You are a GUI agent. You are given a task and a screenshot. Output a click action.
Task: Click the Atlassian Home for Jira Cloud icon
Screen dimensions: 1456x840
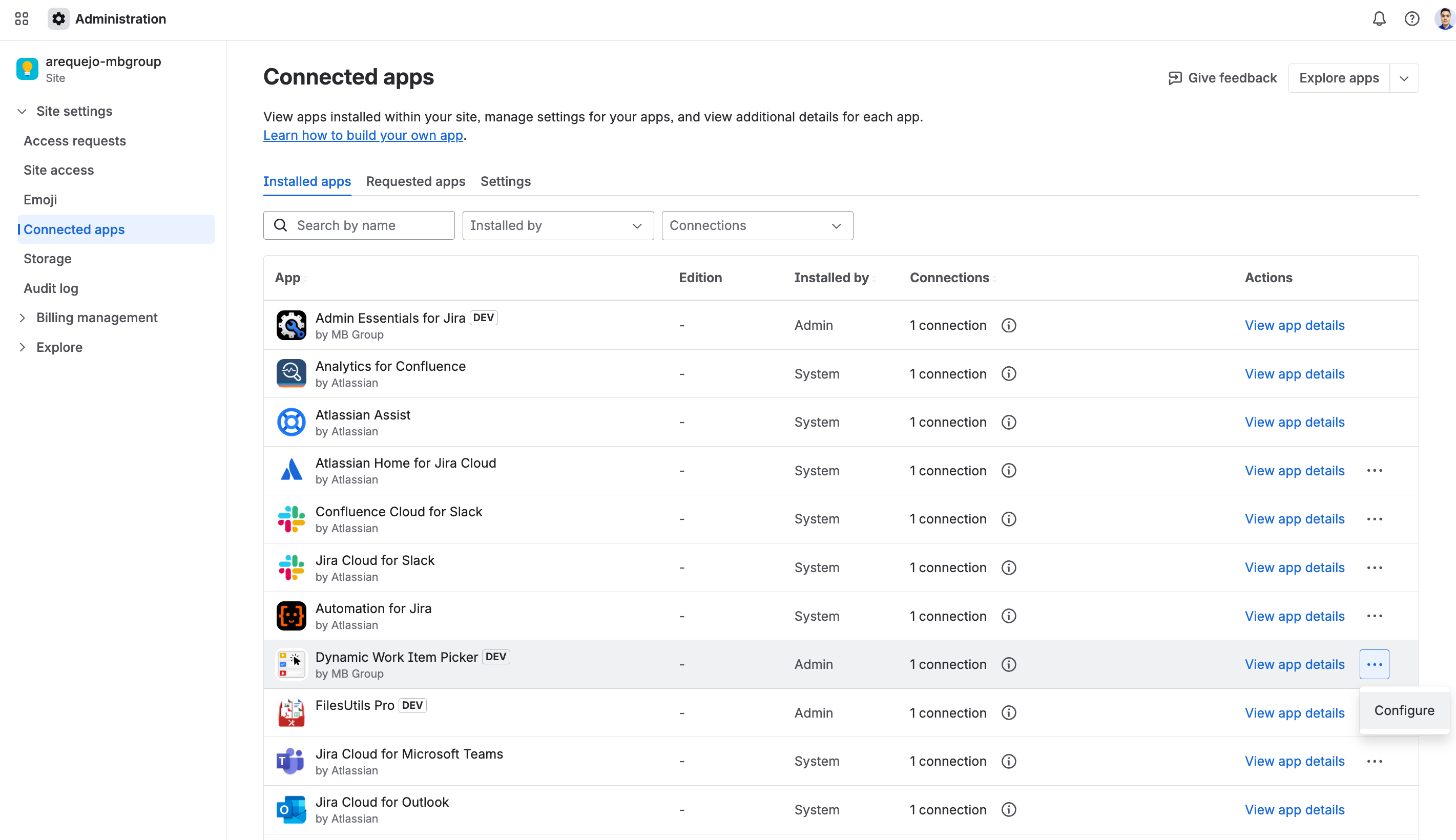click(292, 471)
